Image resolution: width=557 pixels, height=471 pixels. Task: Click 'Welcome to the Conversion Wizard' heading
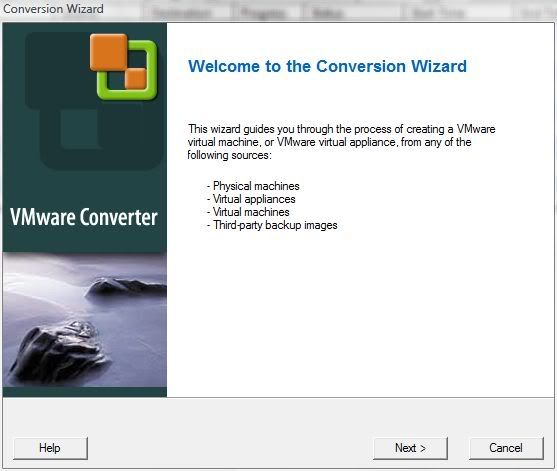(x=327, y=66)
